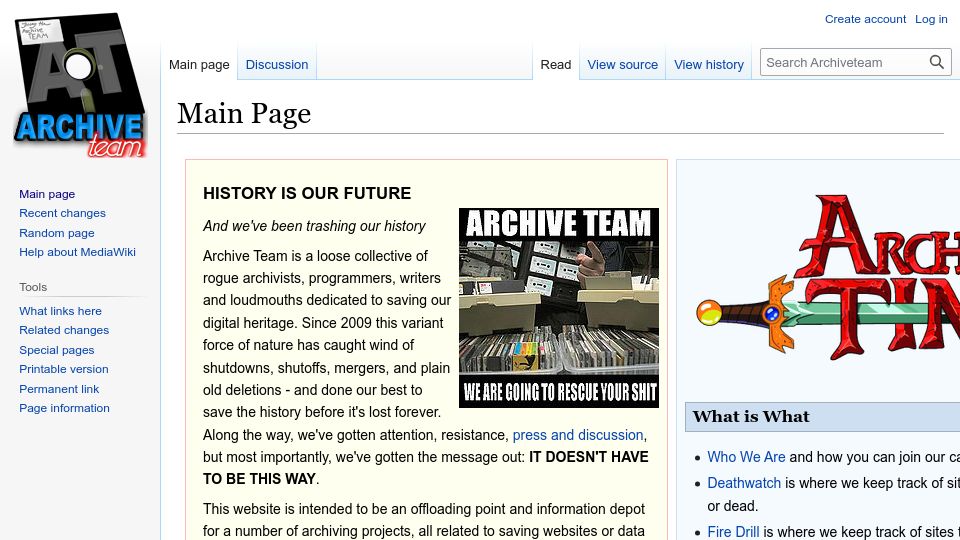Click the What is What heading
960x540 pixels.
(751, 416)
